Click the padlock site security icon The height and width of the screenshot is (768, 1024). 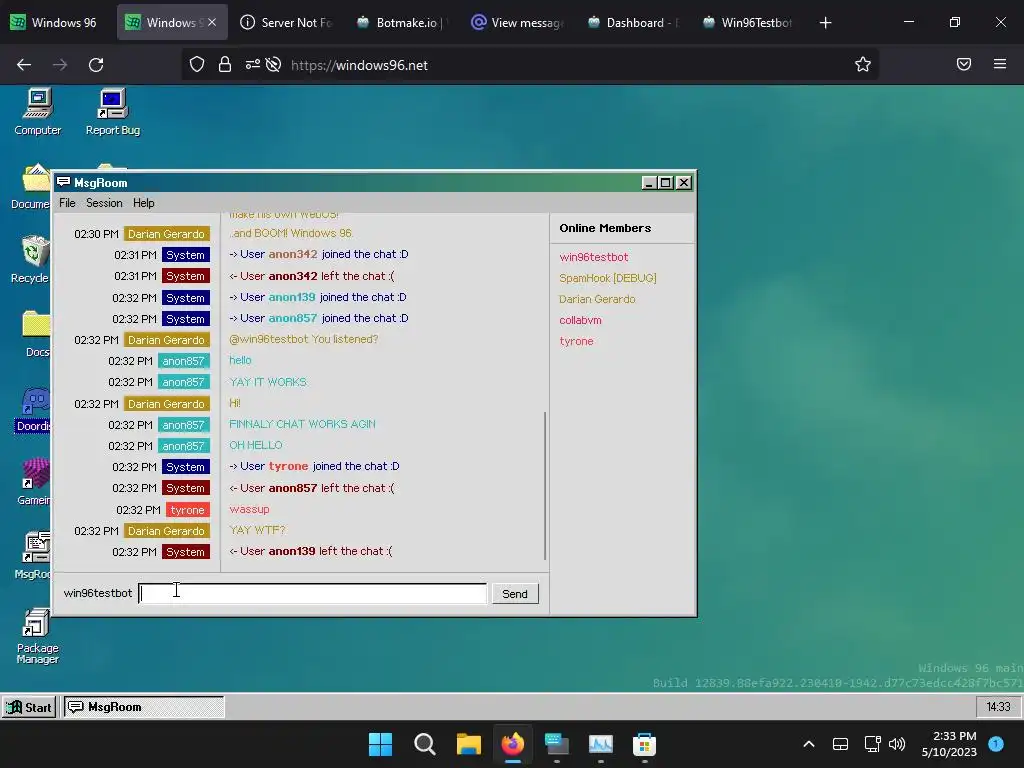pos(225,65)
